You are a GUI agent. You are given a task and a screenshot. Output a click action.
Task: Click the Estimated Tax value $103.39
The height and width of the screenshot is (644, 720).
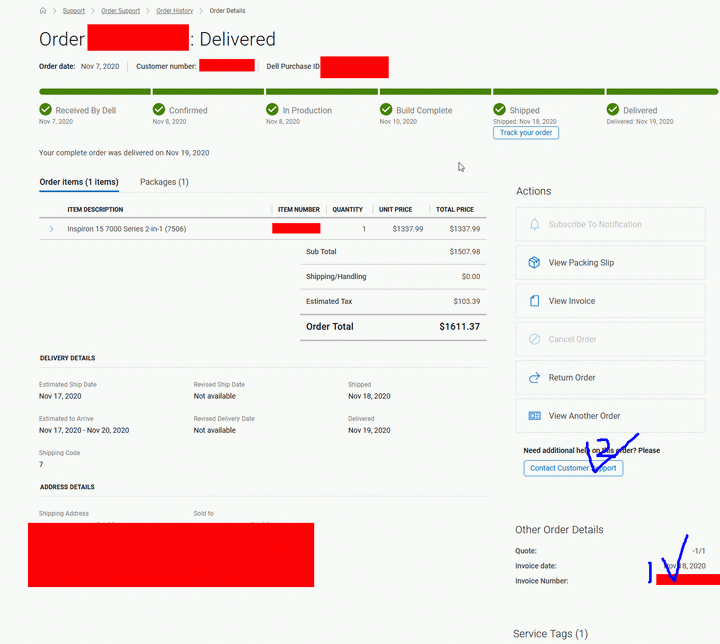(467, 301)
